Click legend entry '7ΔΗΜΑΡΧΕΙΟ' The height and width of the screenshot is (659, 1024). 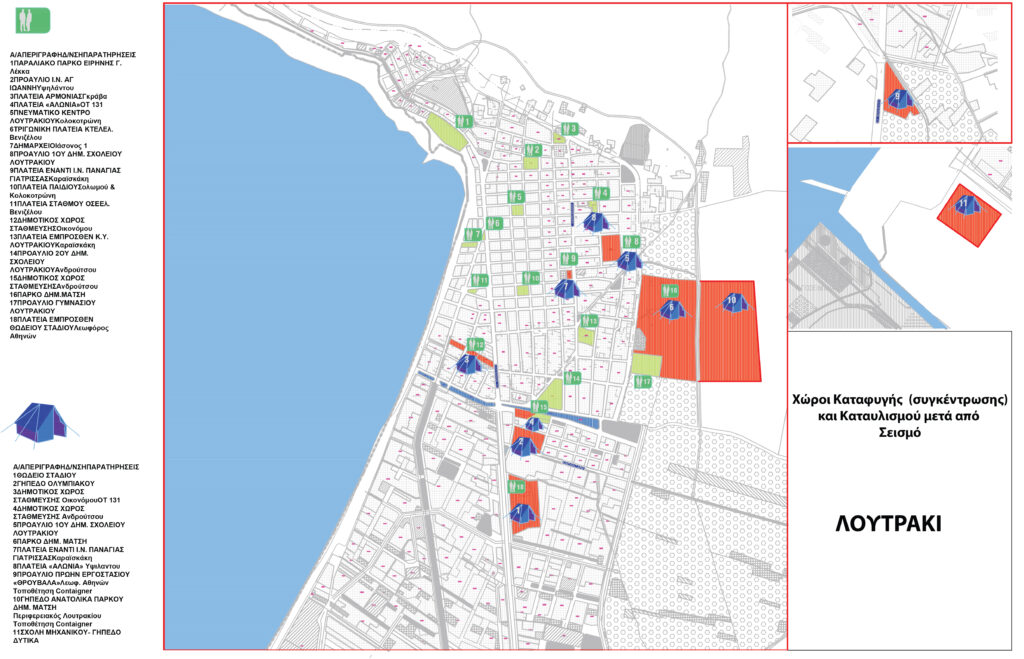58,146
